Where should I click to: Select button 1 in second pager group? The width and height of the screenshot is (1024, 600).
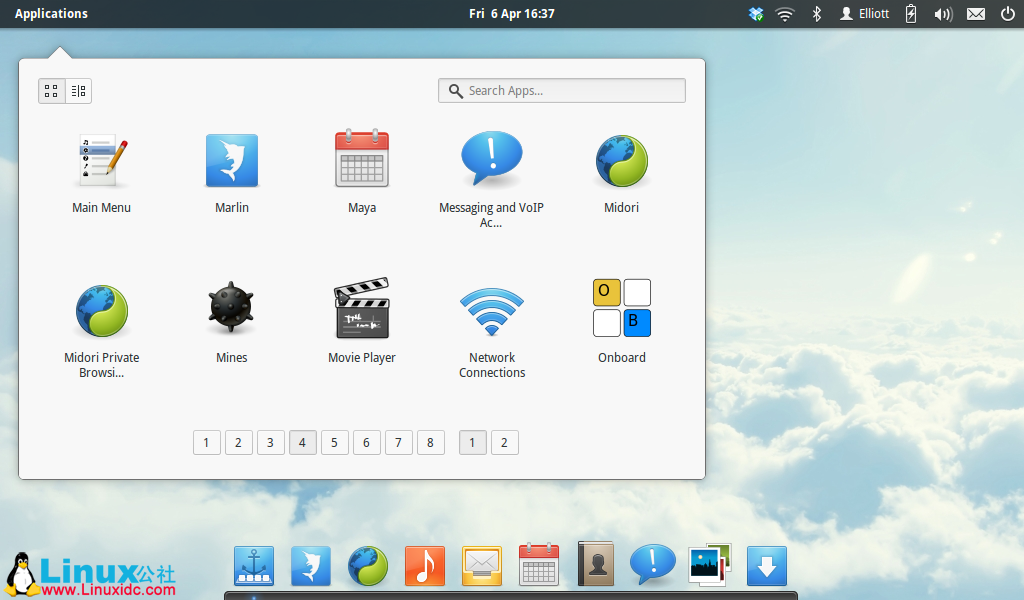pyautogui.click(x=472, y=443)
